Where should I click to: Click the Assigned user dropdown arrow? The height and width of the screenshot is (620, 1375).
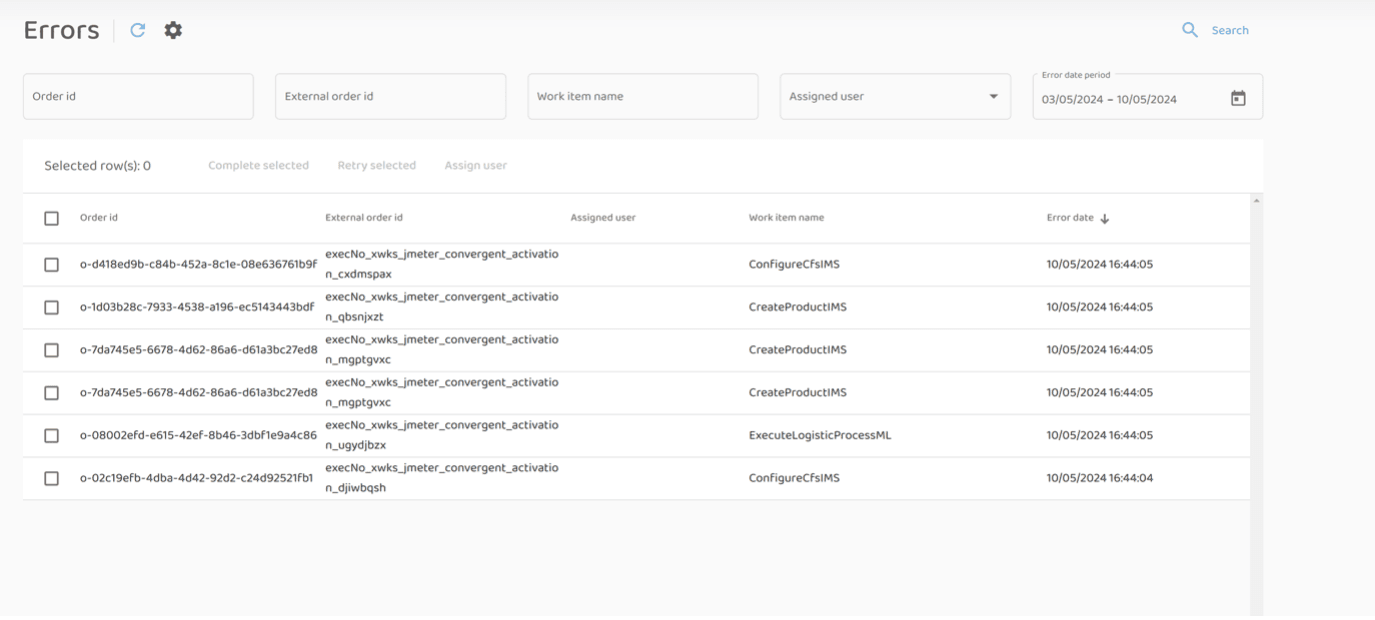(x=993, y=97)
